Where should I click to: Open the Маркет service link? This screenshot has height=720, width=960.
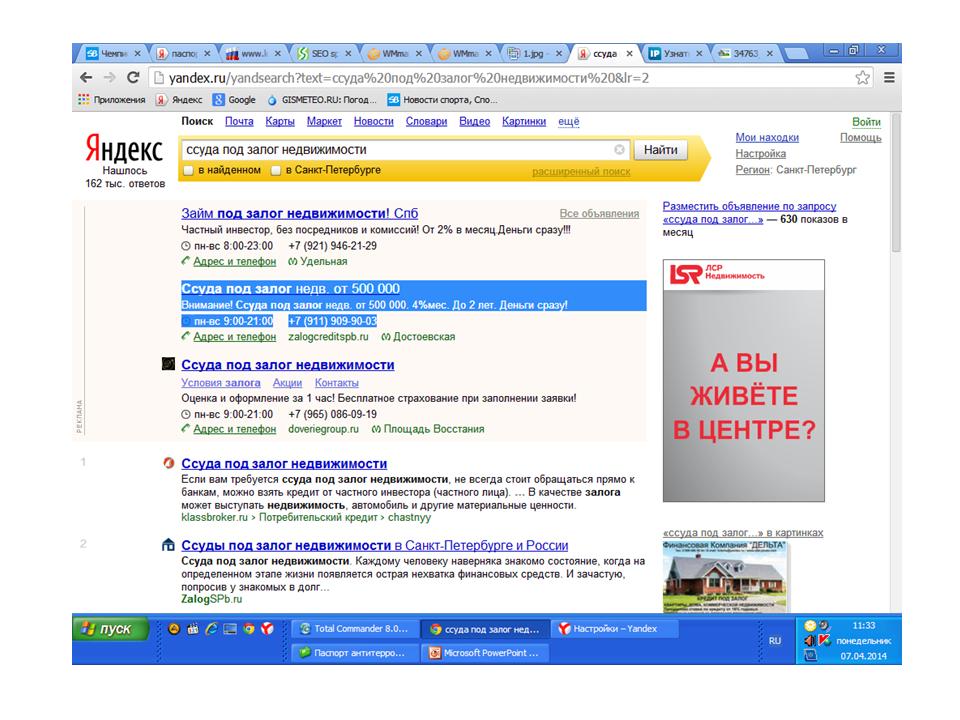pyautogui.click(x=324, y=121)
